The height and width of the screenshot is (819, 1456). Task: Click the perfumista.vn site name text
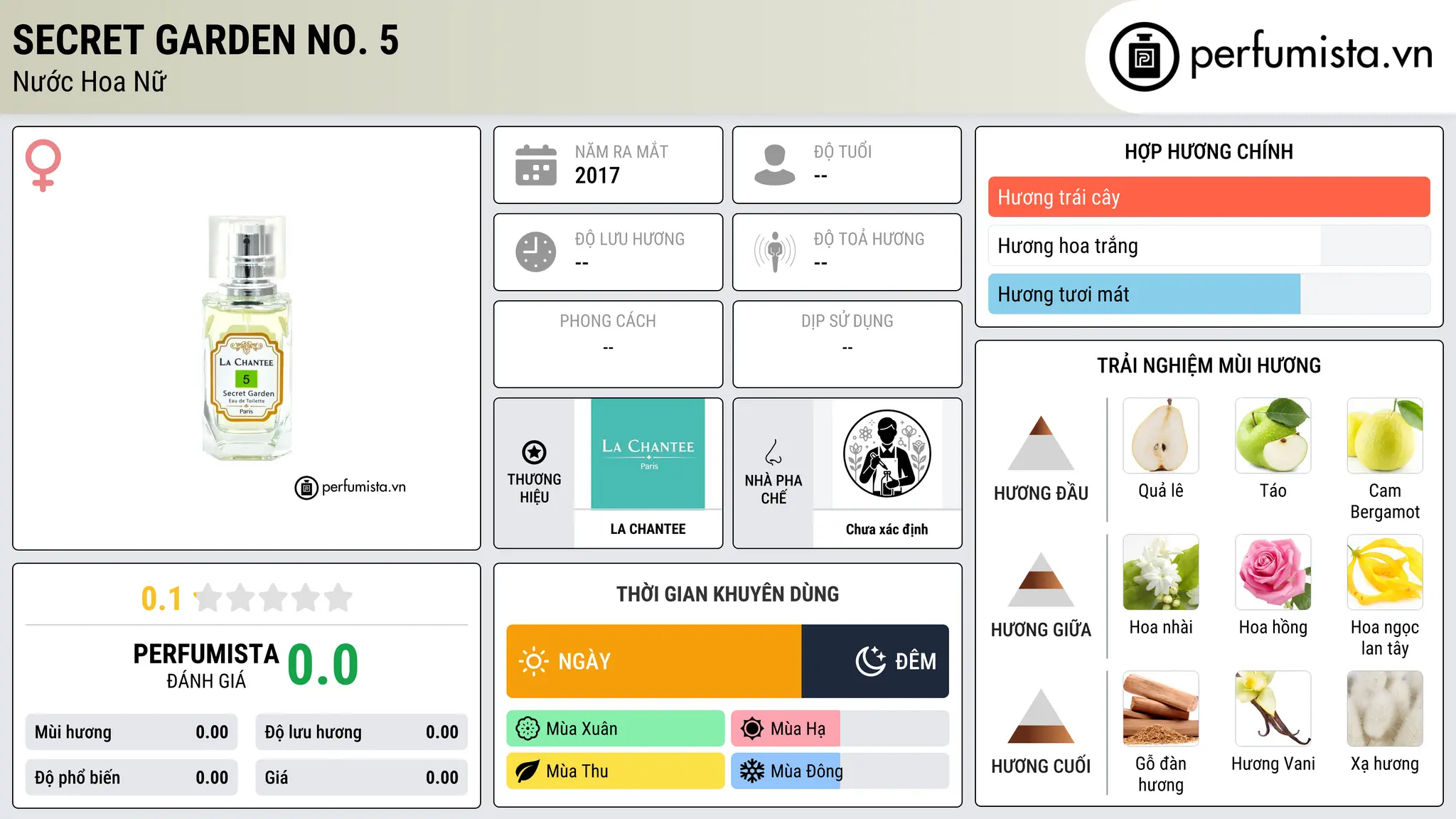pyautogui.click(x=1311, y=54)
